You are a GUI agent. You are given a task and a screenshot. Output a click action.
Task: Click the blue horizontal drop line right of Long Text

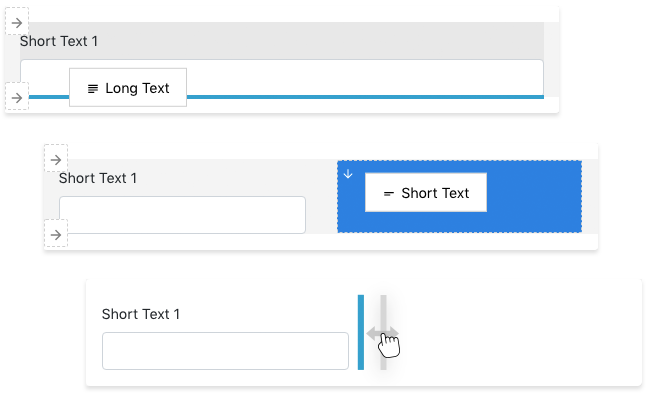click(365, 97)
